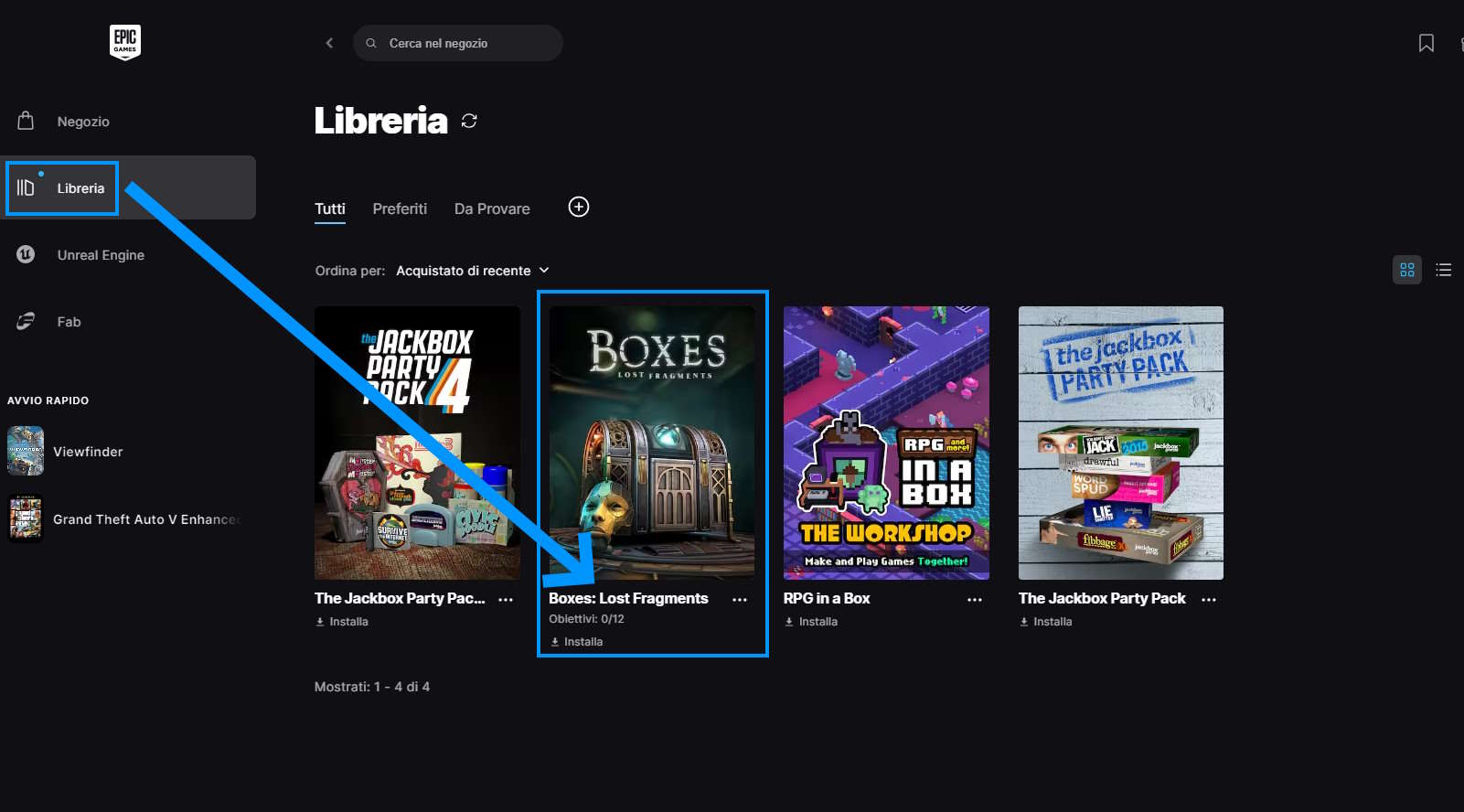Open options menu for Boxes: Lost Fragments
This screenshot has height=812, width=1464.
coord(740,600)
